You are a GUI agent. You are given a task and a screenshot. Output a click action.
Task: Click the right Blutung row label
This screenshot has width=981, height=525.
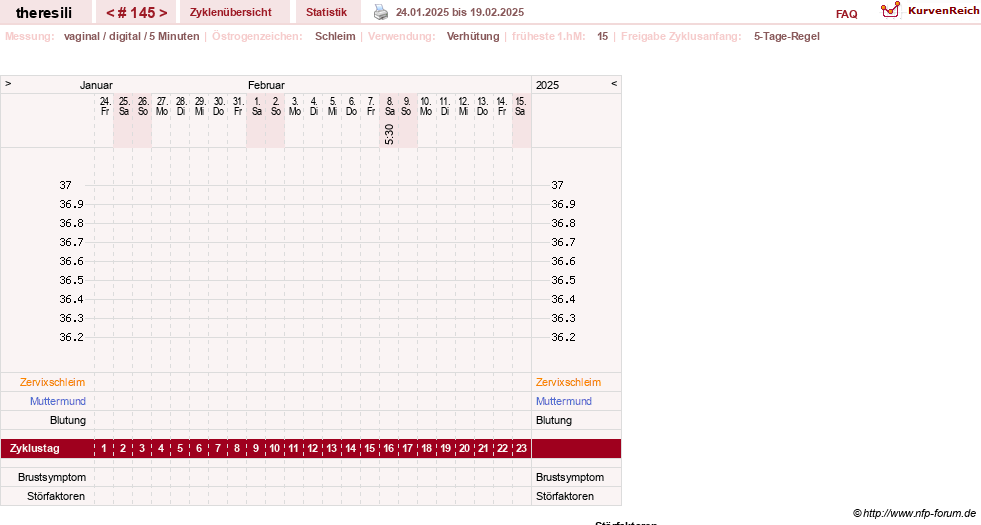point(554,421)
